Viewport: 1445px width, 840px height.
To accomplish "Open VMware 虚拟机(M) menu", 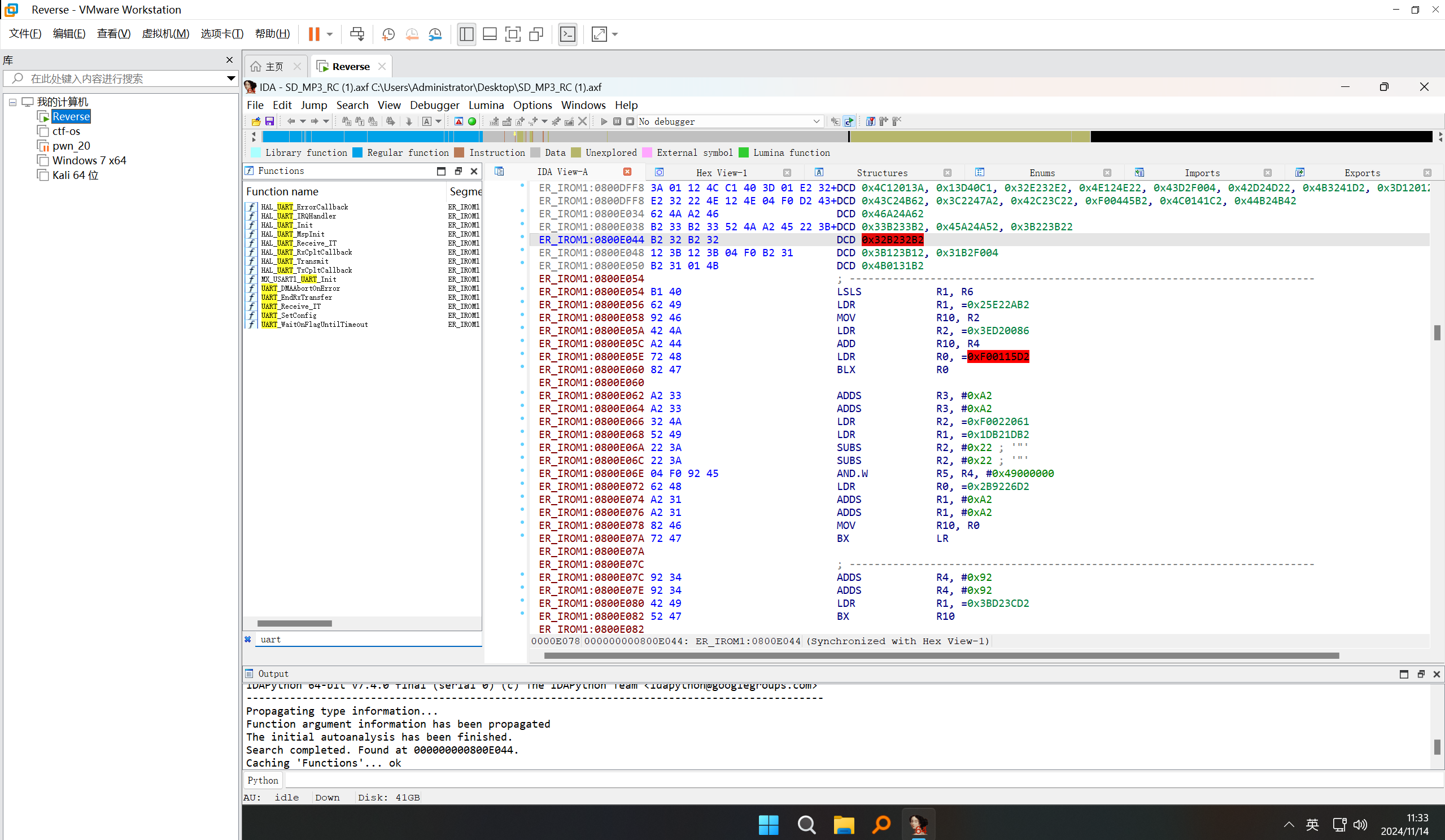I will [165, 34].
